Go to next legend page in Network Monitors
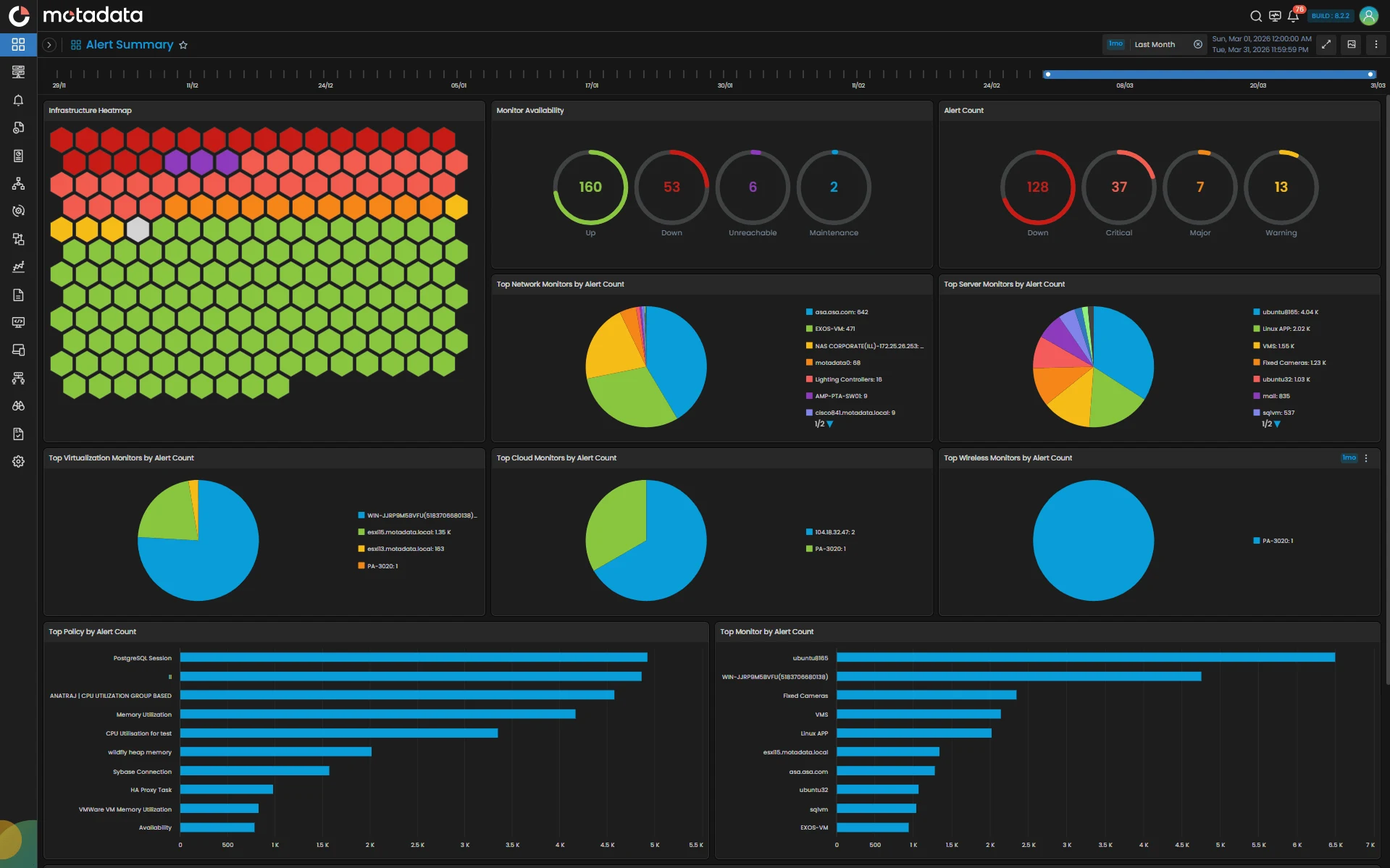1390x868 pixels. (830, 424)
